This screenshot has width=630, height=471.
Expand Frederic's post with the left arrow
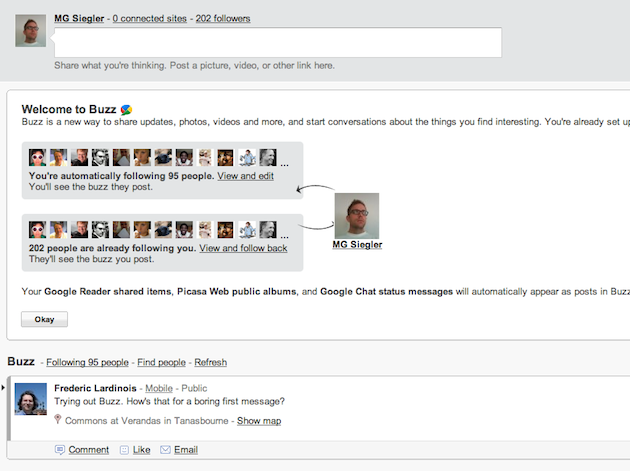pyautogui.click(x=4, y=386)
